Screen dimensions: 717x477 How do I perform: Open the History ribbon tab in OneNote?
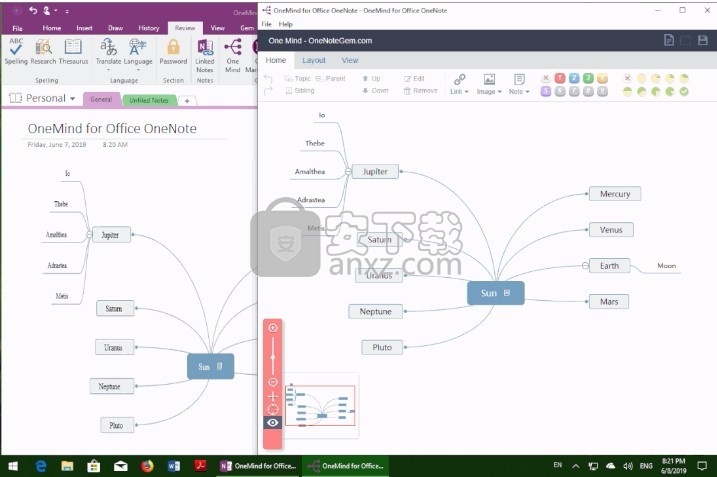(149, 28)
